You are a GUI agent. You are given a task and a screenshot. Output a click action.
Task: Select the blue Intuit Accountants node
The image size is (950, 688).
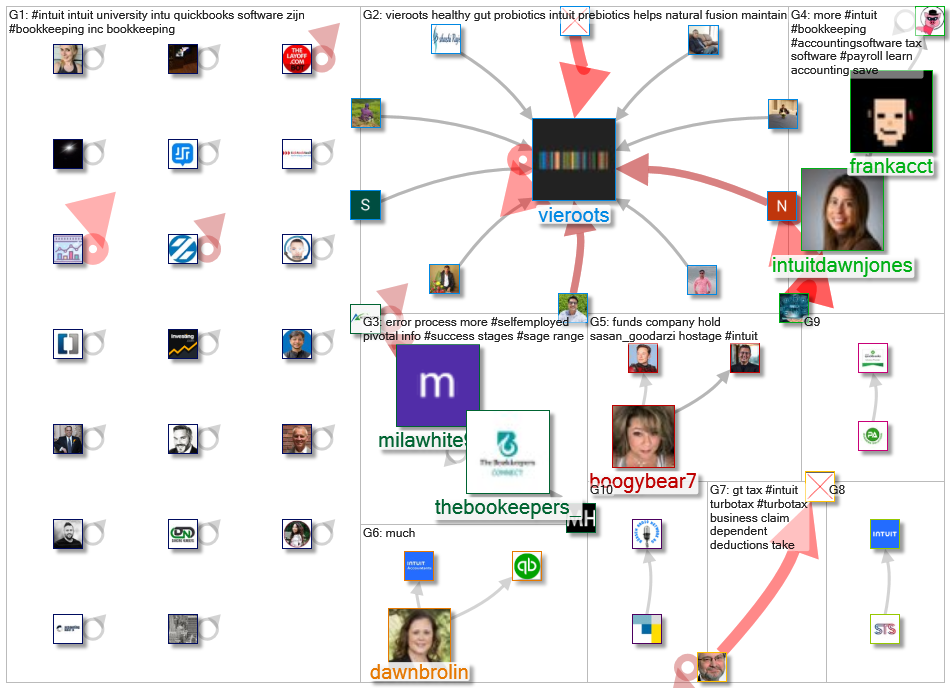419,566
